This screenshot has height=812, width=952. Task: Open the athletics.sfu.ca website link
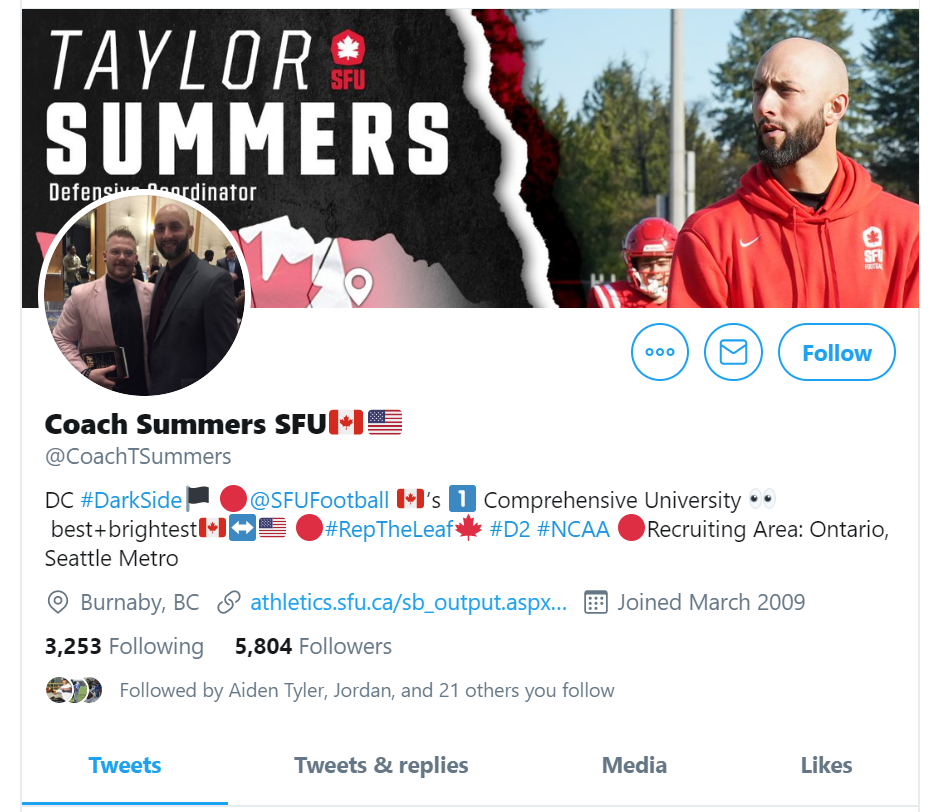pos(408,602)
